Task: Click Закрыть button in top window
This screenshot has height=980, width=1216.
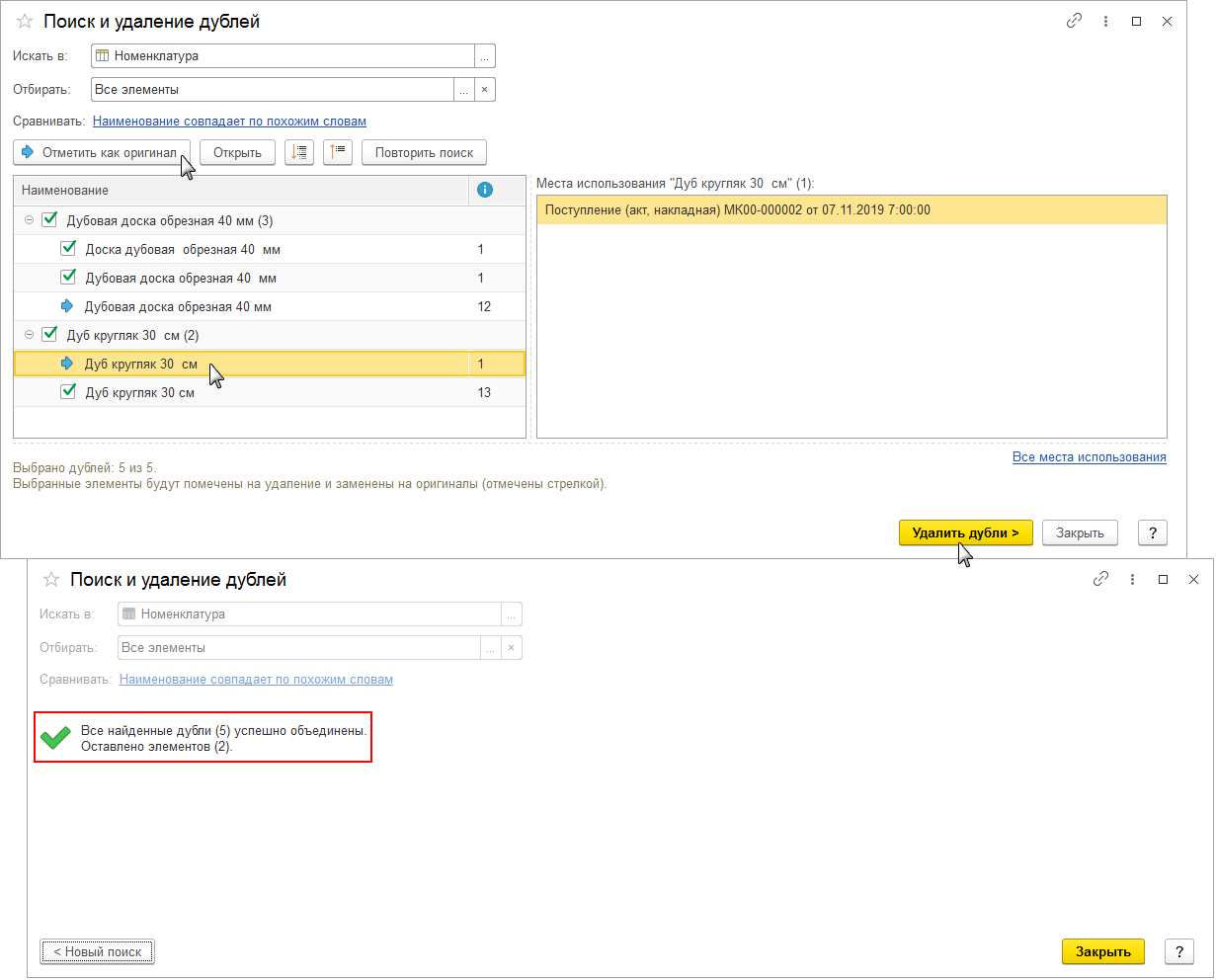Action: tap(1080, 532)
